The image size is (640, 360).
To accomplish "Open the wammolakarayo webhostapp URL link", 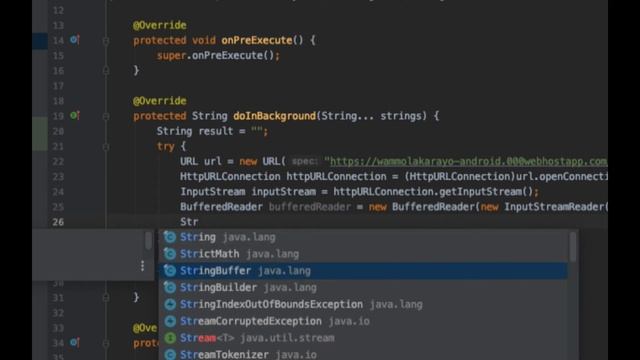I will point(468,161).
